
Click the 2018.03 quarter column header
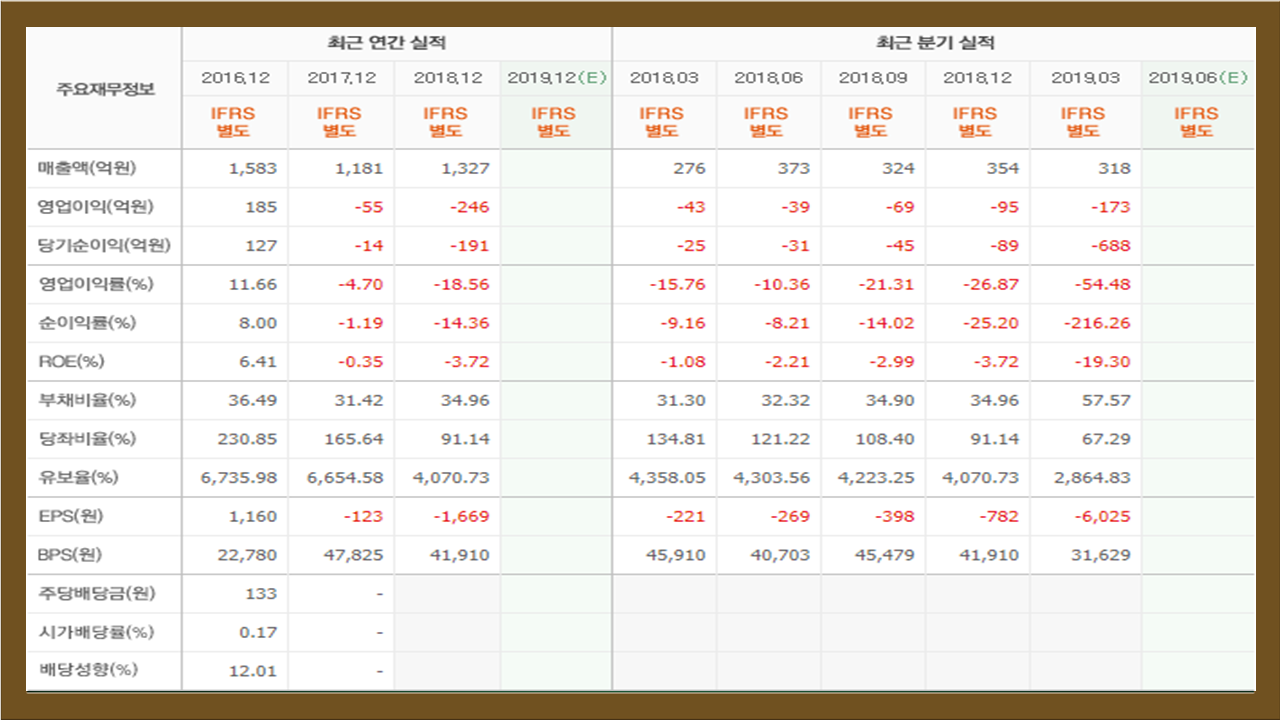664,78
